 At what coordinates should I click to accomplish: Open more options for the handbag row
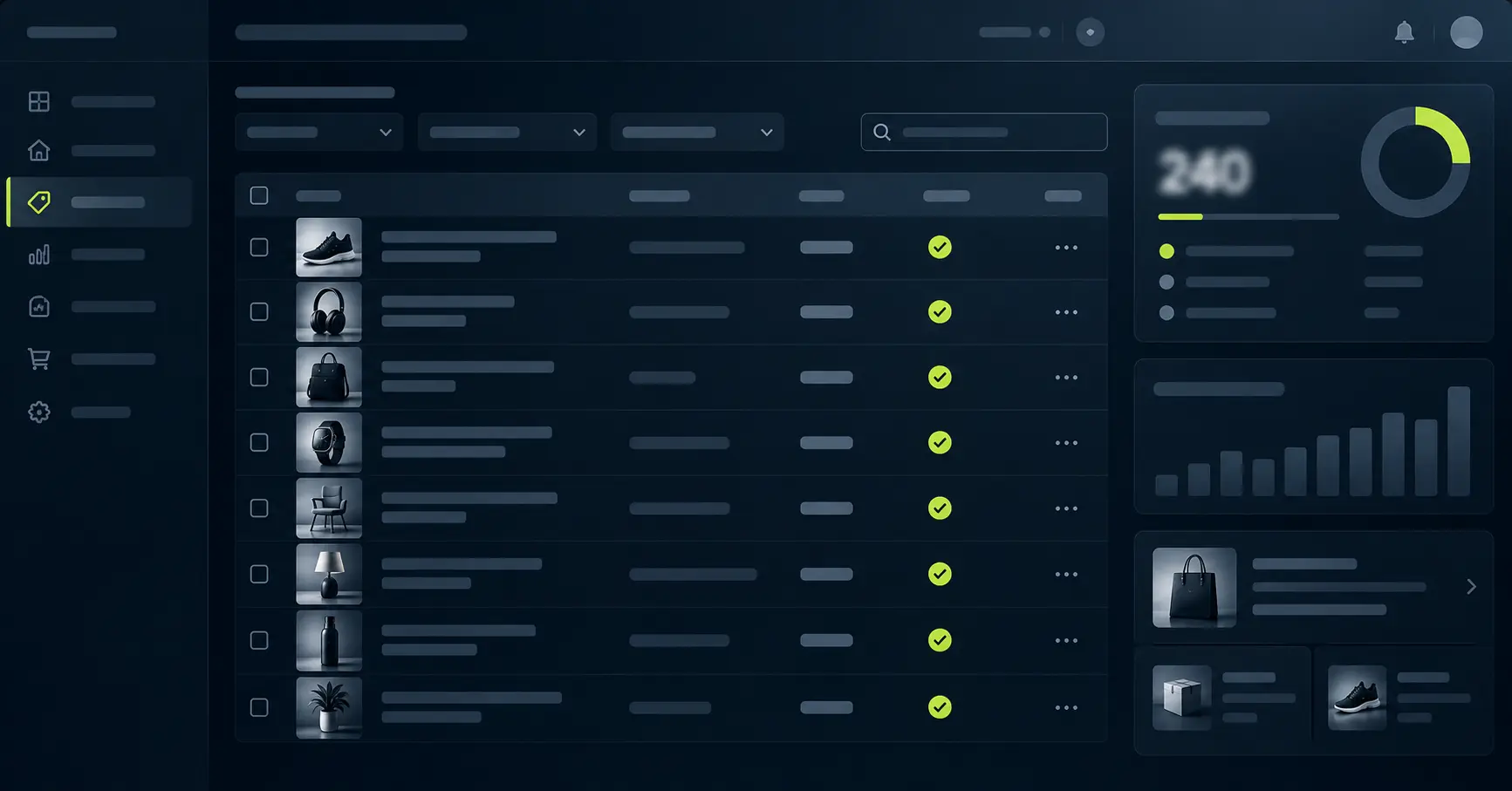[x=1066, y=378]
